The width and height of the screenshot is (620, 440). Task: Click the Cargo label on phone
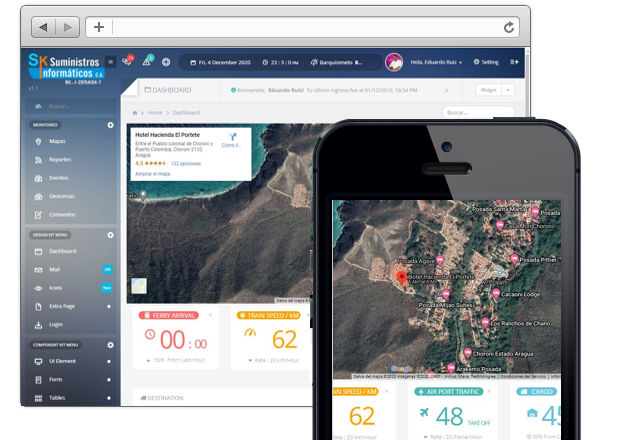(x=537, y=391)
